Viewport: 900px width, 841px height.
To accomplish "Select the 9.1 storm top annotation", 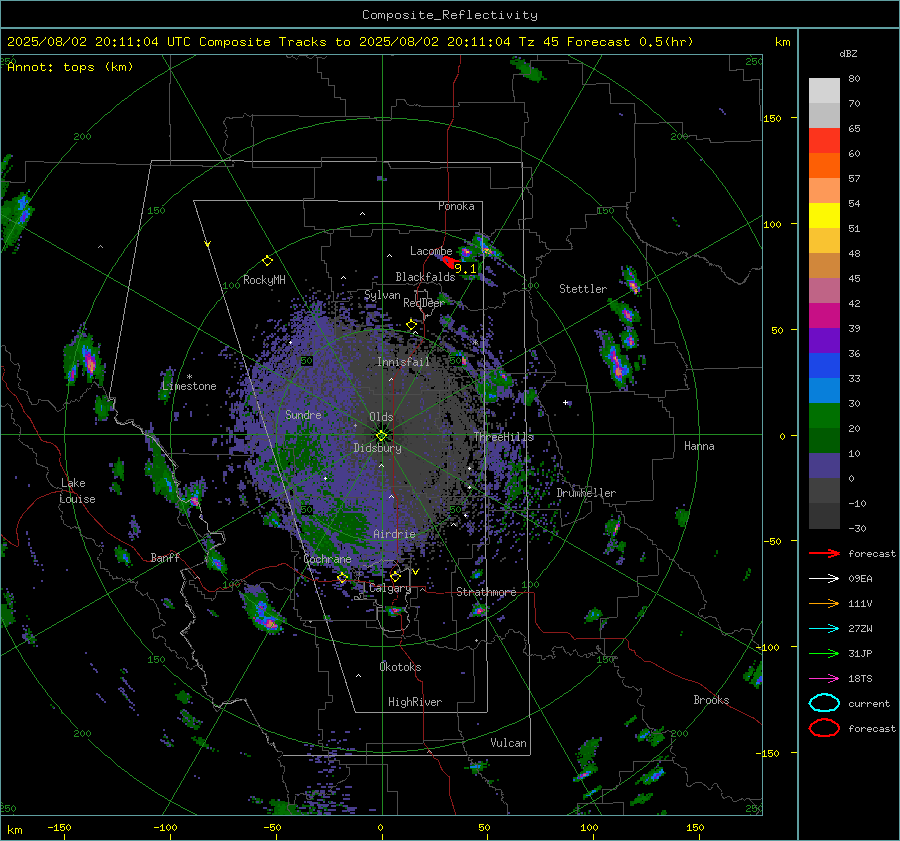I will coord(465,268).
